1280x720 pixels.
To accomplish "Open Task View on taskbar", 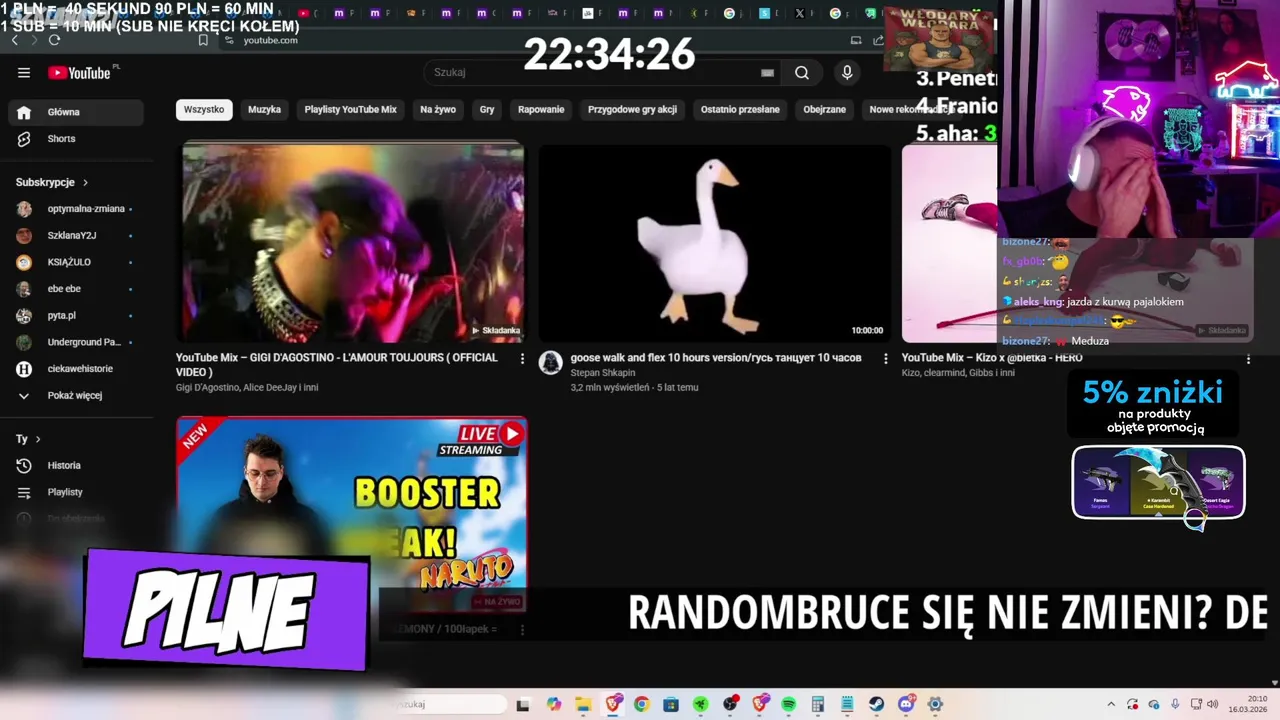I will tap(522, 705).
